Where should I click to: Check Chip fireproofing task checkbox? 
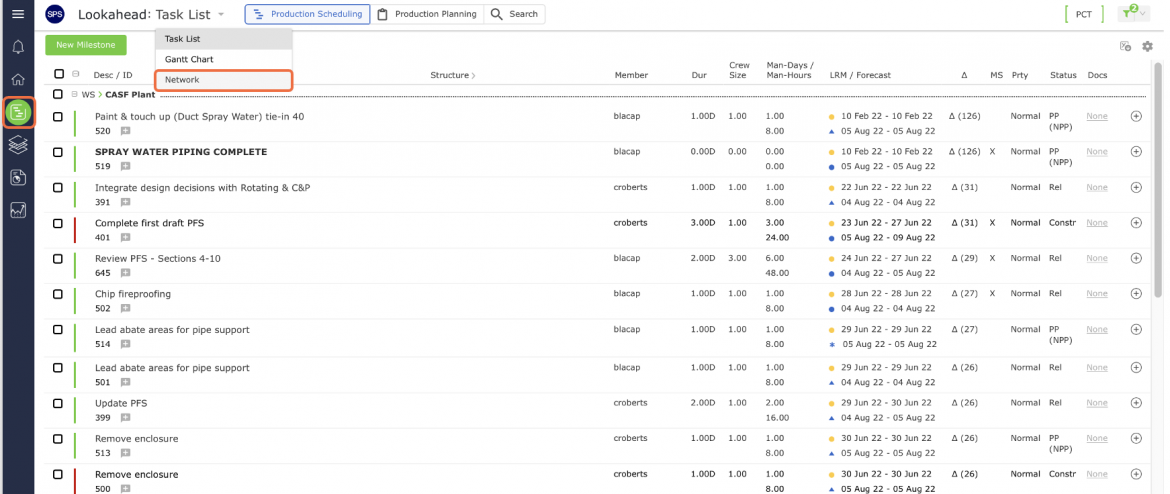click(58, 293)
